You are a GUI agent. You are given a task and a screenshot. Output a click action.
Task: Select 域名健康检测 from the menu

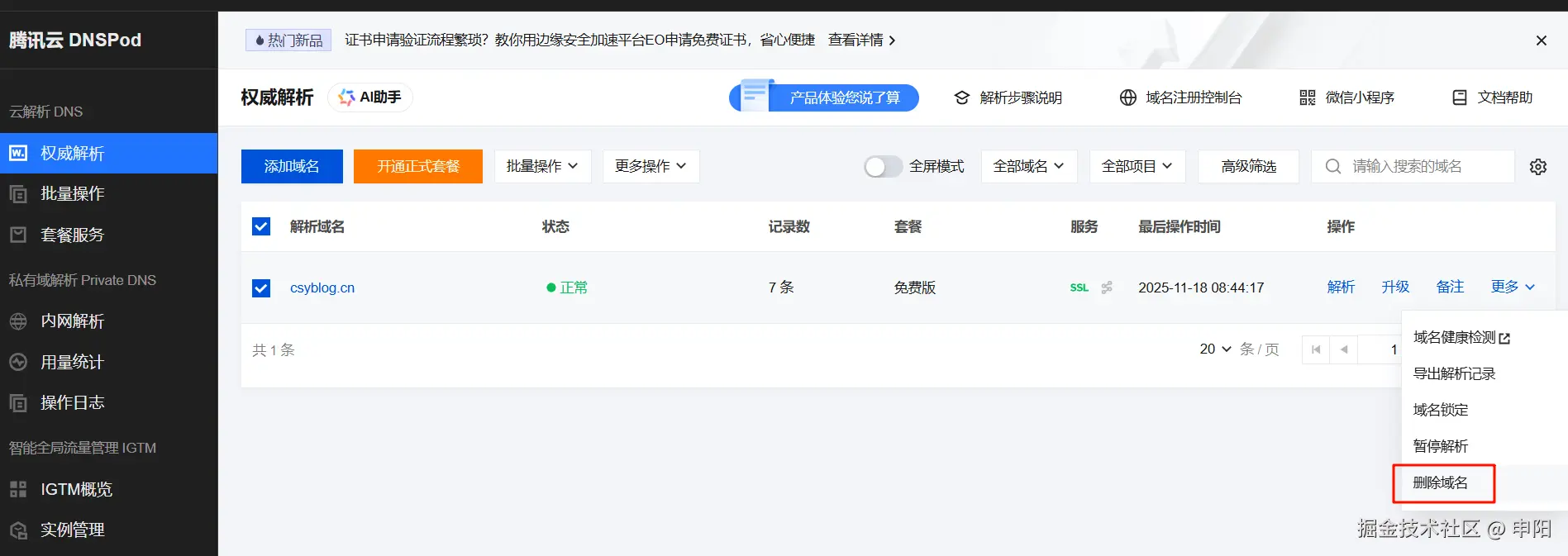pyautogui.click(x=1461, y=337)
